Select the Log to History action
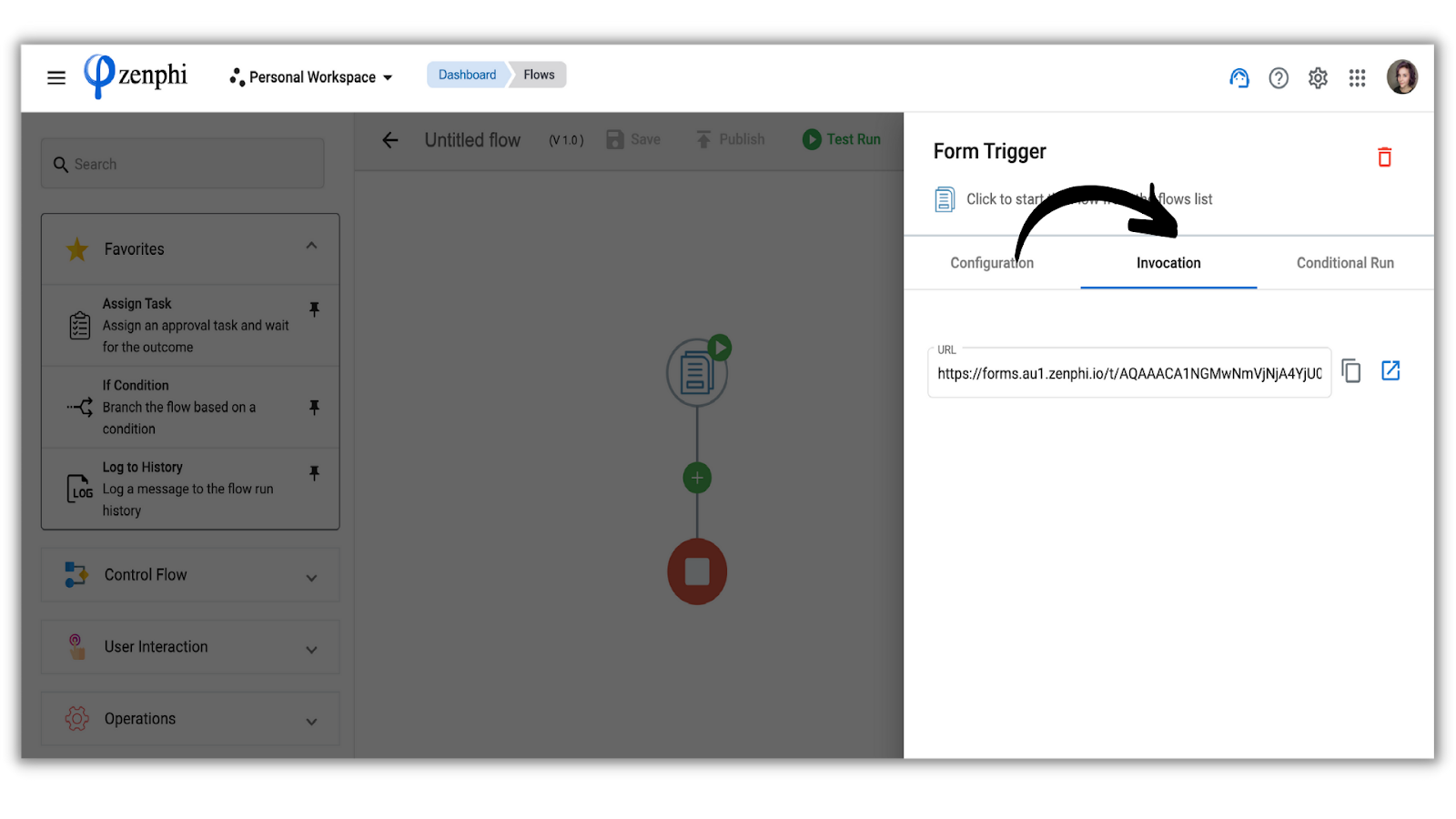The image size is (1456, 819). coord(190,489)
